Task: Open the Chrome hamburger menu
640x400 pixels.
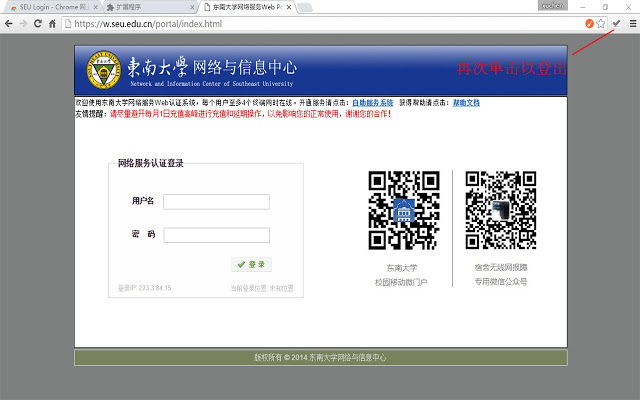Action: tap(633, 24)
